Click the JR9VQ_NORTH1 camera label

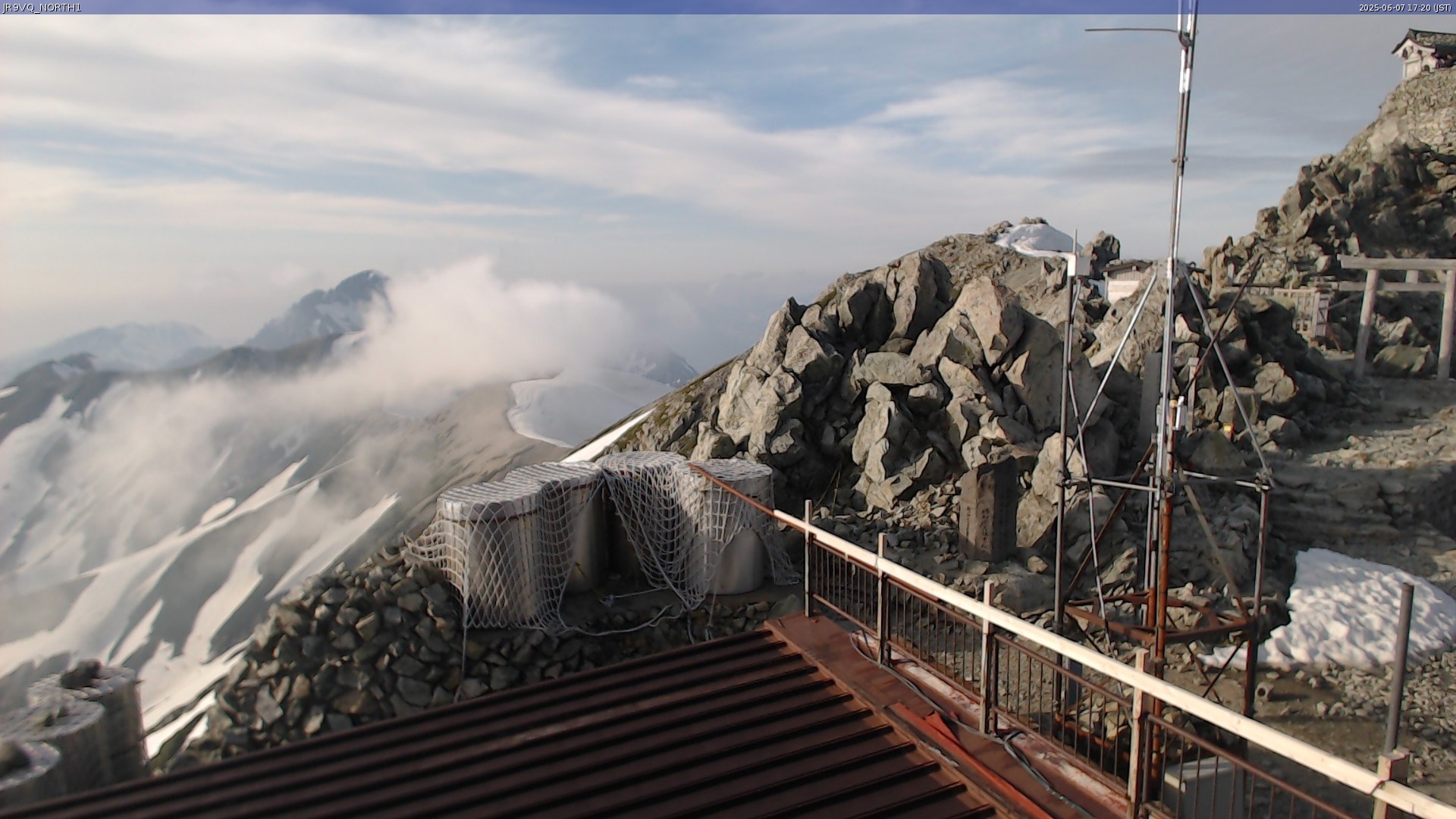(x=42, y=8)
